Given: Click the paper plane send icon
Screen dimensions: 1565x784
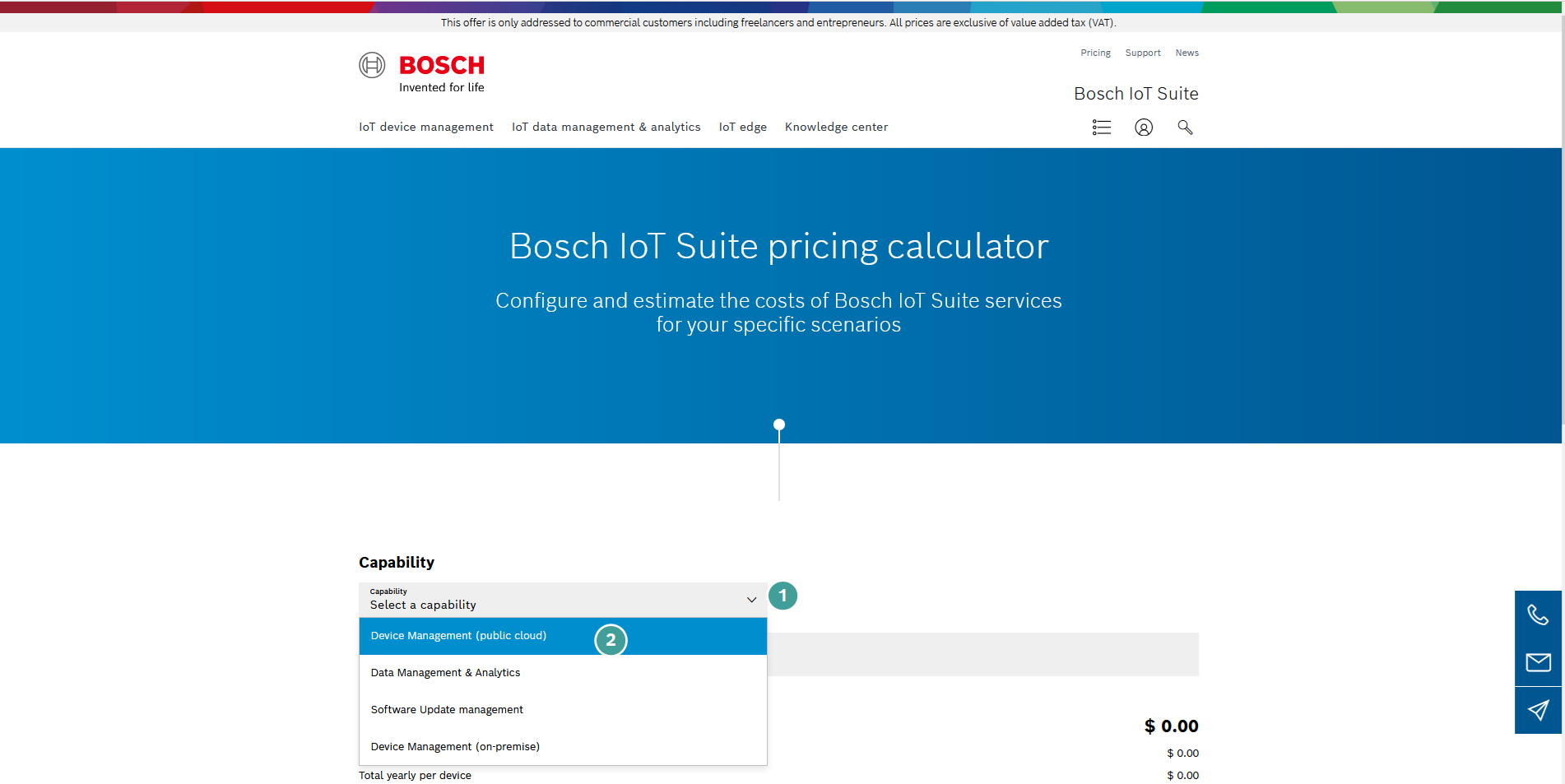Looking at the screenshot, I should click(x=1538, y=710).
